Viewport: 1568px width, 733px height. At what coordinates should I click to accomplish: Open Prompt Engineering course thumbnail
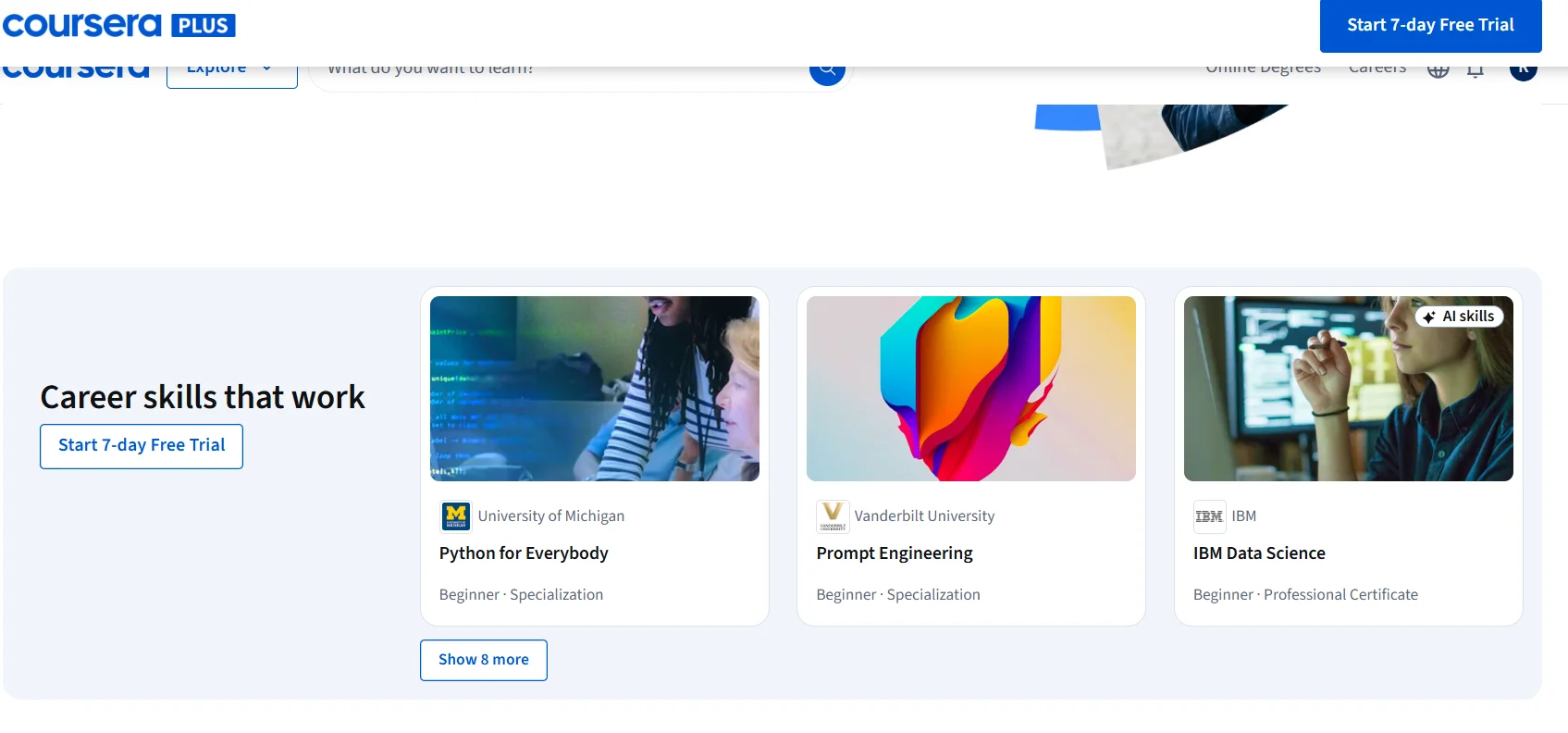(971, 389)
